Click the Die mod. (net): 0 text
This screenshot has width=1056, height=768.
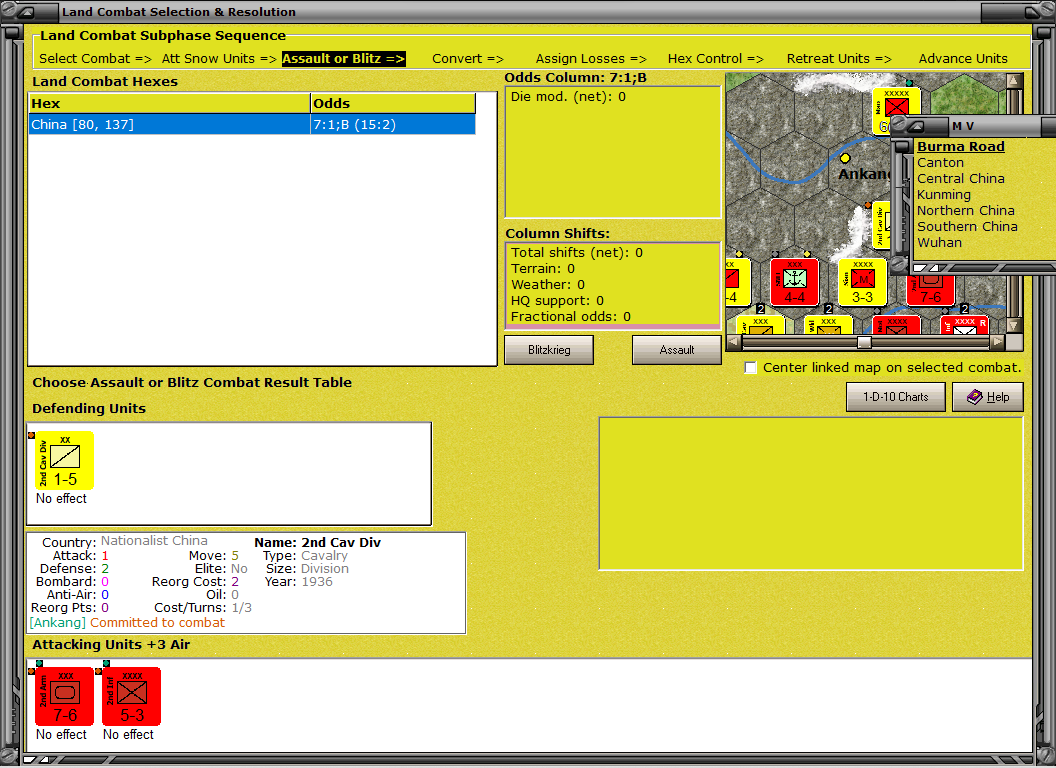568,96
